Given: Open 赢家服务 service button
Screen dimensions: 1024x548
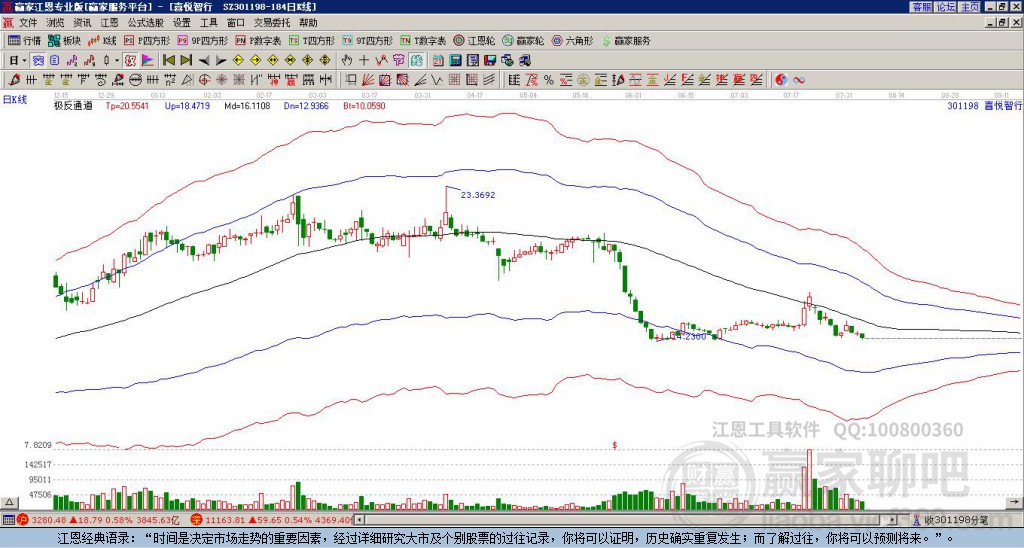Looking at the screenshot, I should (x=626, y=40).
